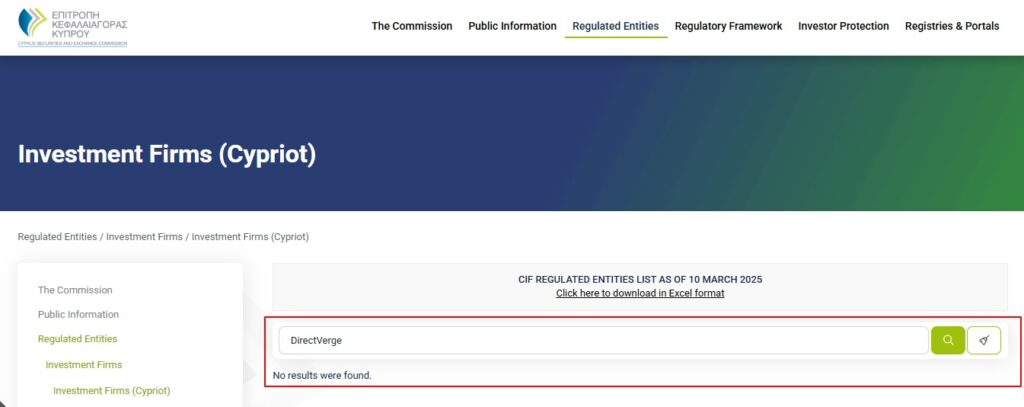Click Investment Firms breadcrumb link
Viewport: 1024px width, 407px height.
[144, 236]
